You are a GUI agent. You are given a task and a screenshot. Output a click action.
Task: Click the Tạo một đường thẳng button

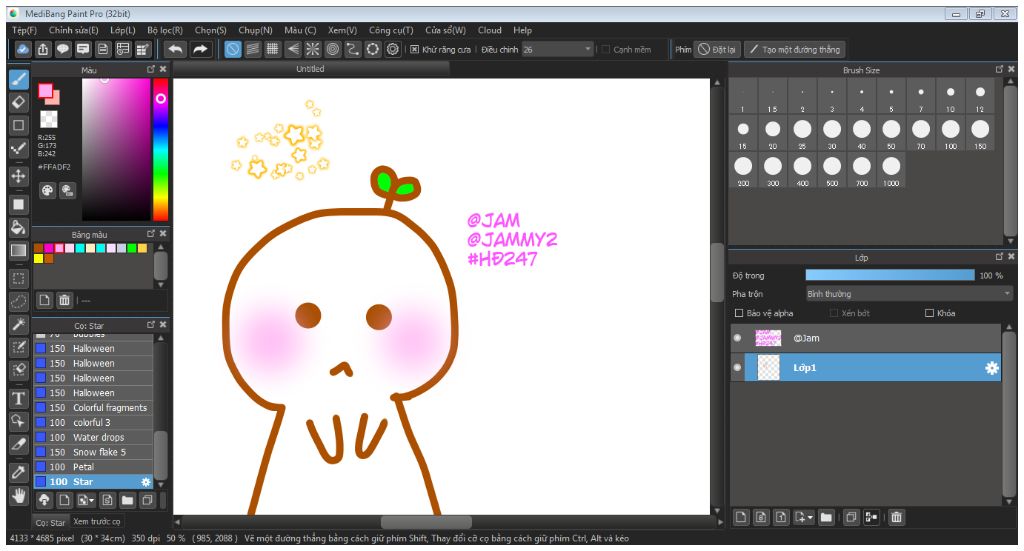coord(795,50)
